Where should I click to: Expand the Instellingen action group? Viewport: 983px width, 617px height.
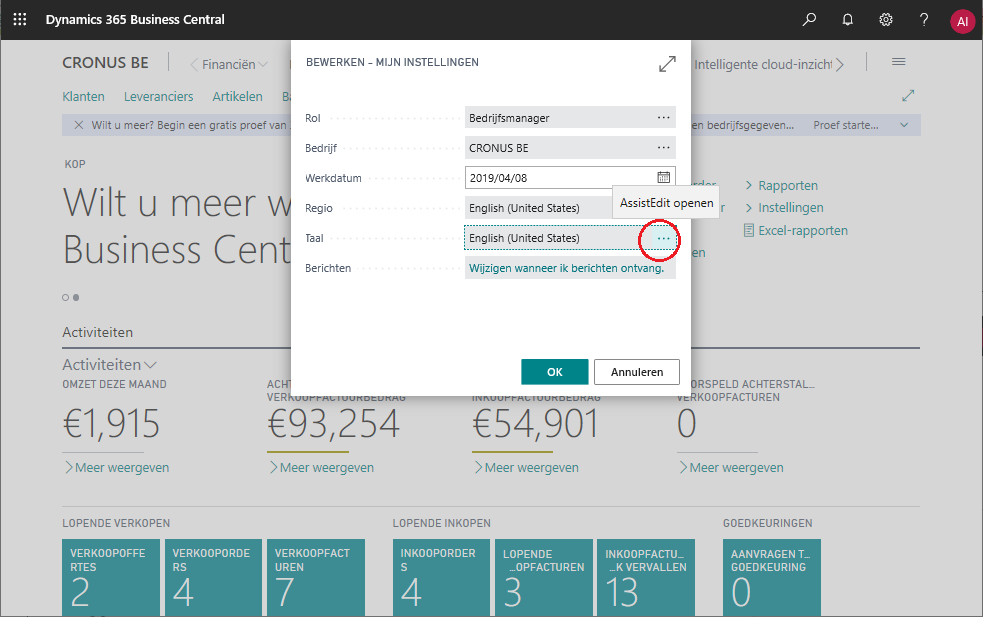(x=784, y=207)
